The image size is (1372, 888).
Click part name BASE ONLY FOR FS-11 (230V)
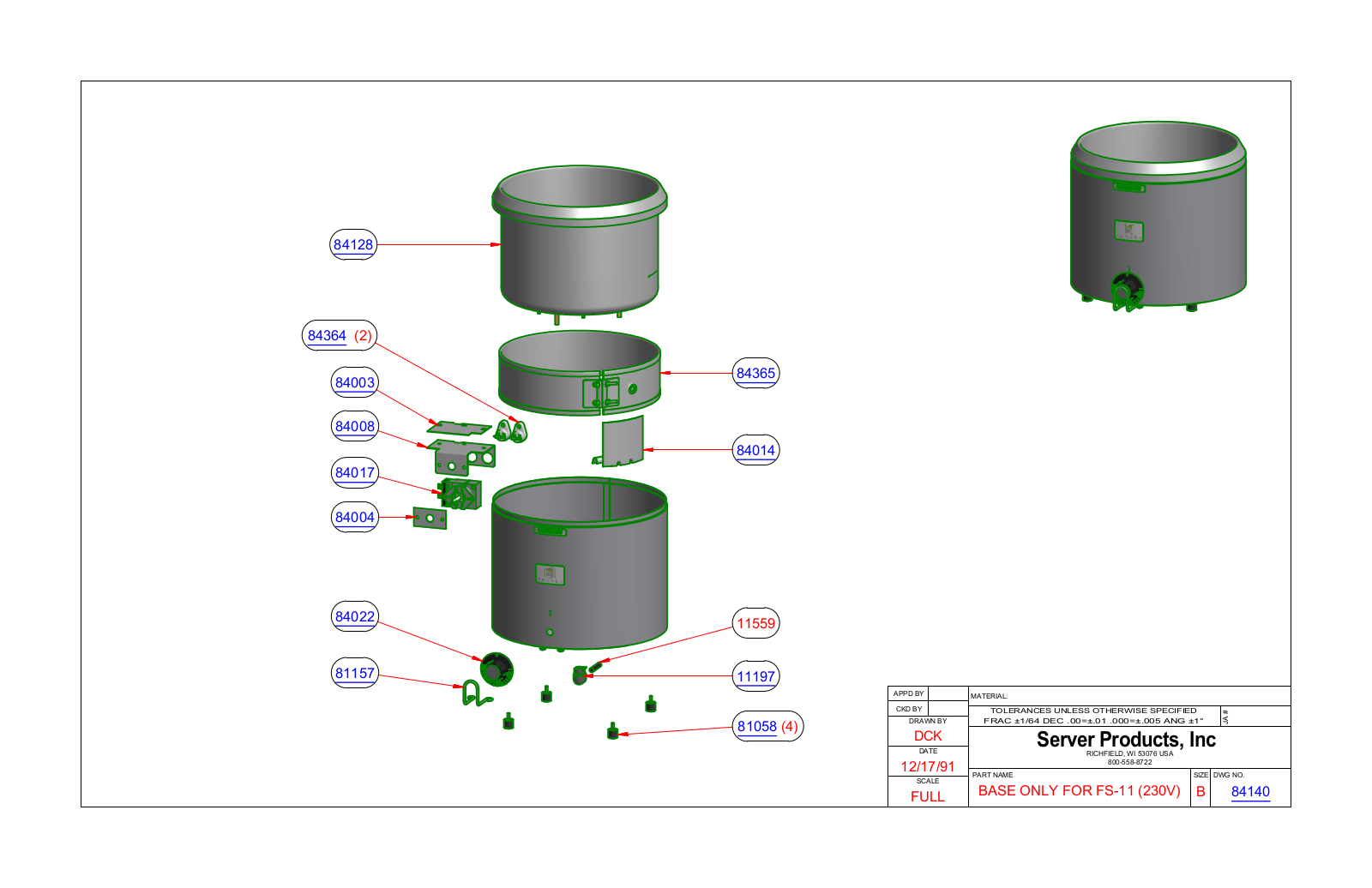coord(1080,790)
